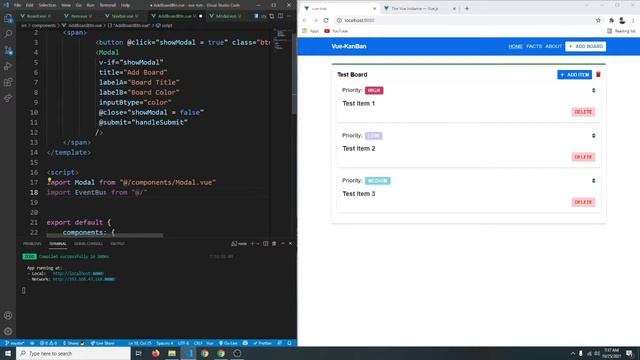Click the Go Live status bar item
This screenshot has height=360, width=640.
tap(228, 343)
